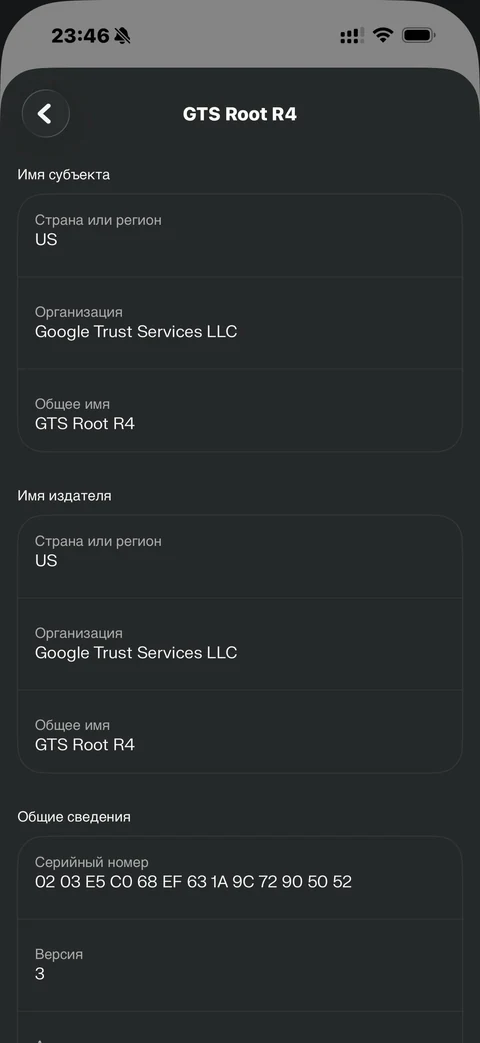Select issuer's common name GTS Root R4
The image size is (480, 1043).
(x=239, y=732)
